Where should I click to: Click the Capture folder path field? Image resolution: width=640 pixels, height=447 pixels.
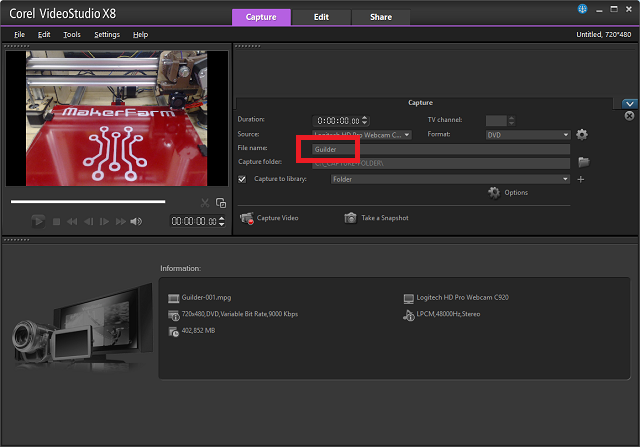(441, 163)
